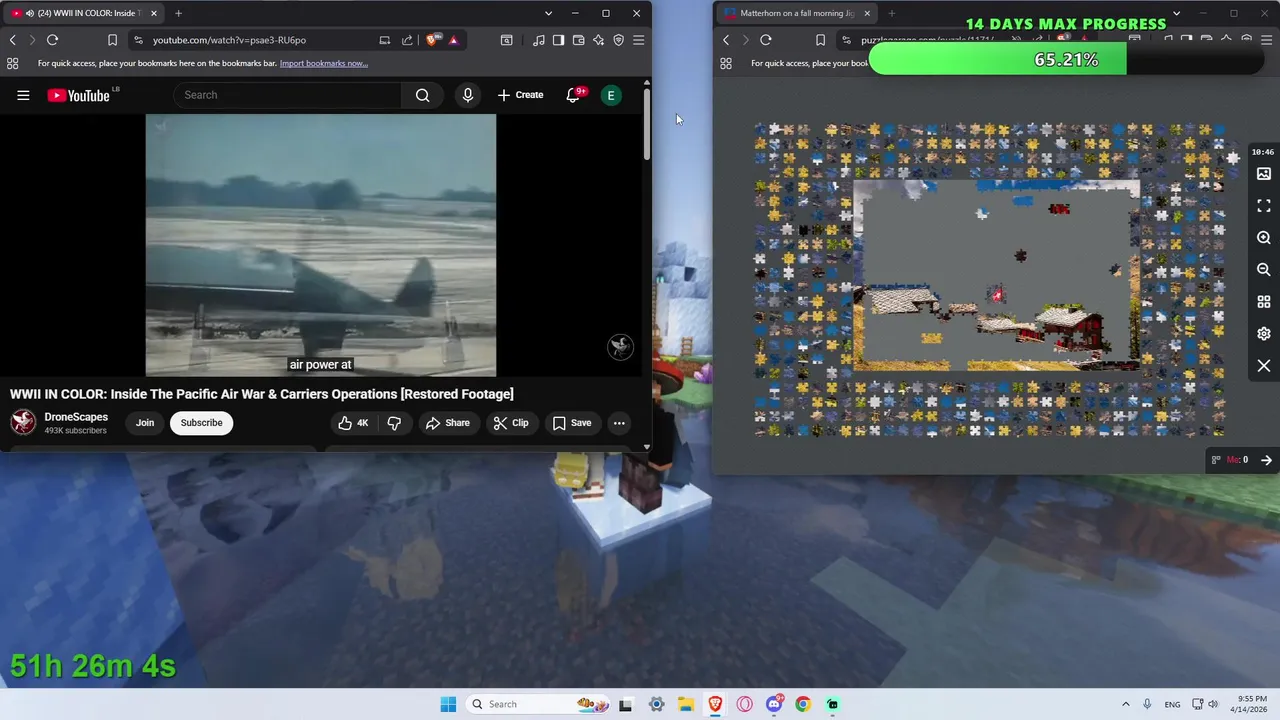The width and height of the screenshot is (1280, 720).
Task: Show the puzzle preview image
Action: click(1264, 174)
